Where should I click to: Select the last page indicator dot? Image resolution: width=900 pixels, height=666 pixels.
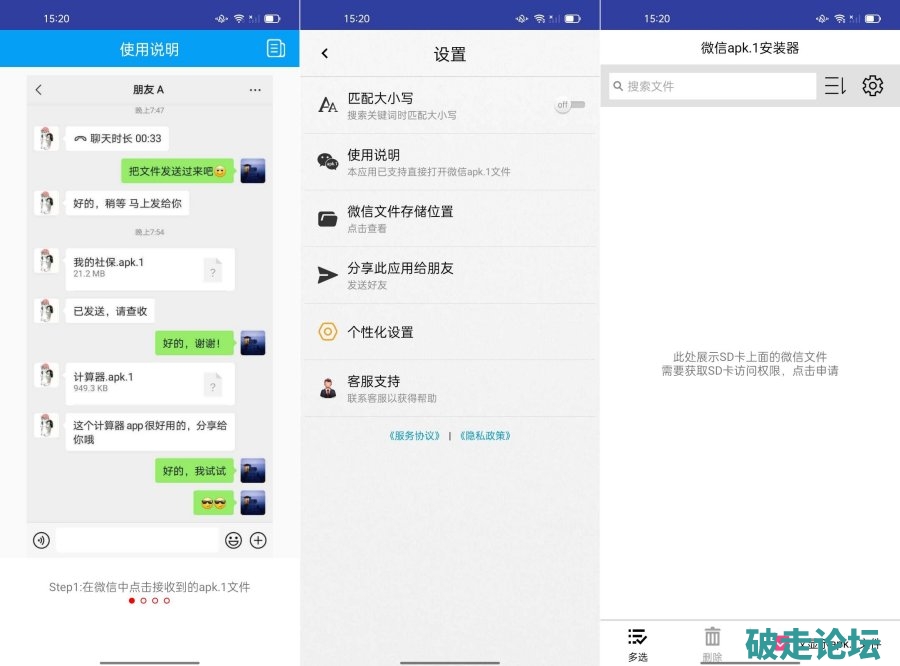(167, 601)
